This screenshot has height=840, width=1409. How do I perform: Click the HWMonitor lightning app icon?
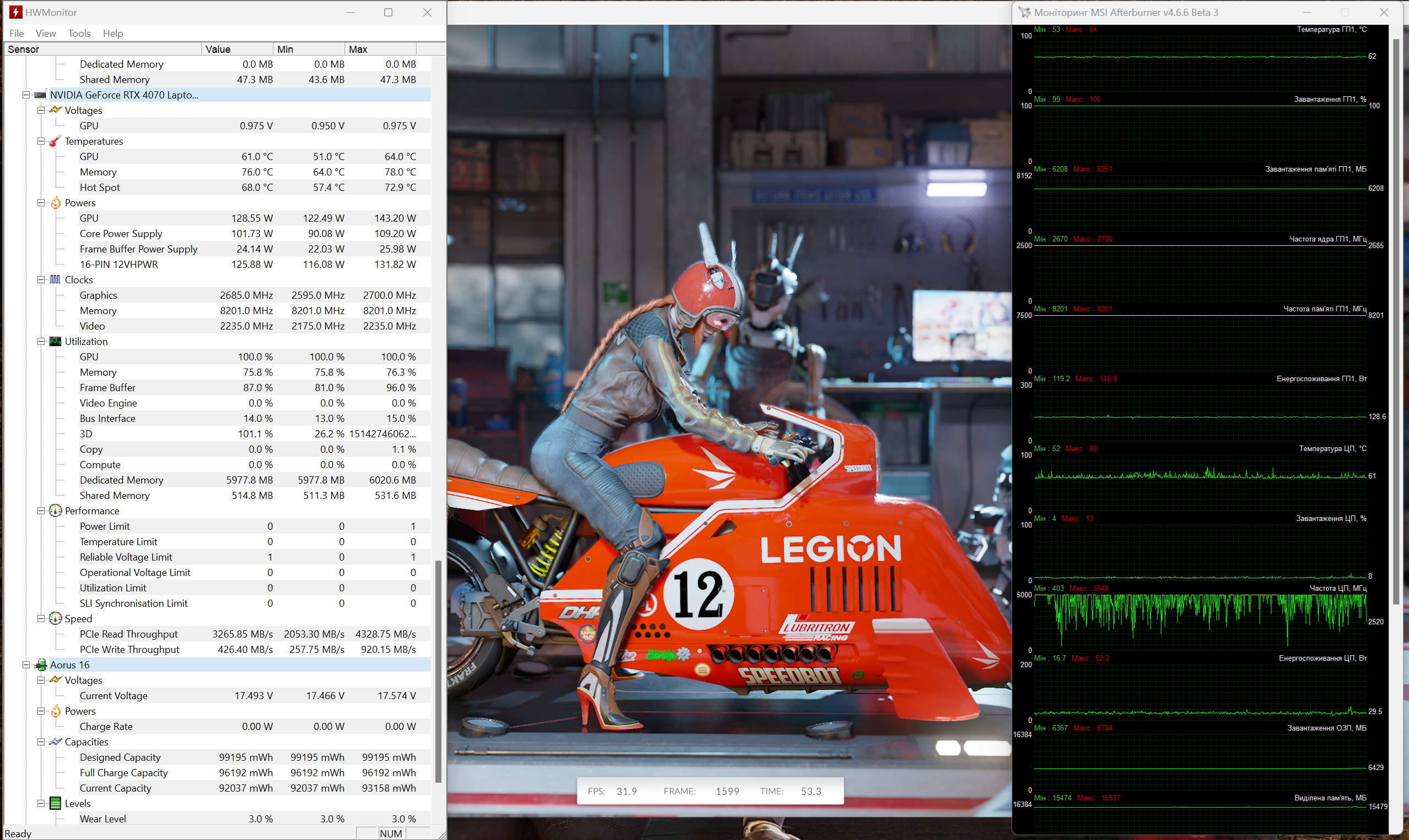15,12
